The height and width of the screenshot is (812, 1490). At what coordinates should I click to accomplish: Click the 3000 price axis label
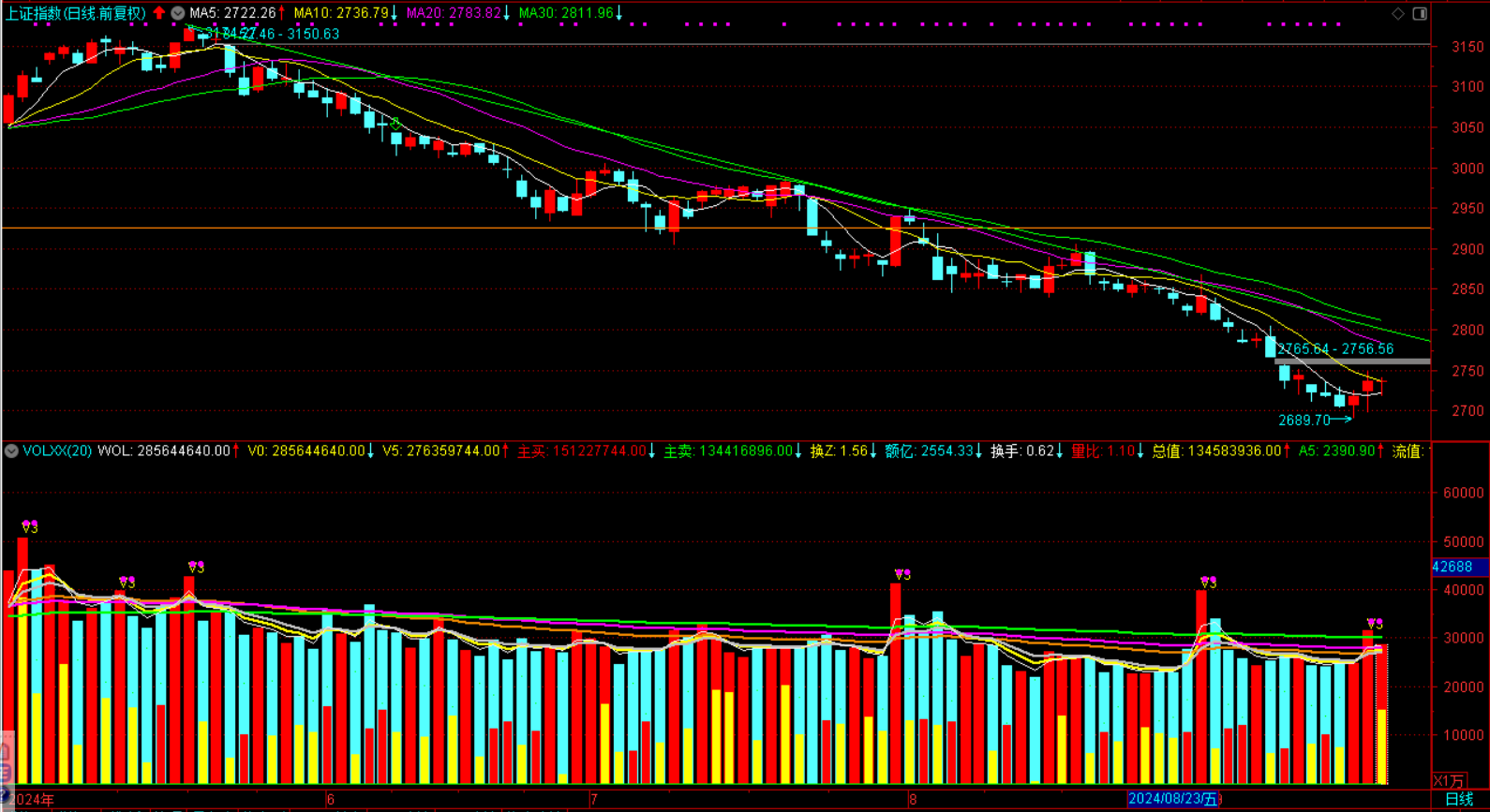[1468, 169]
